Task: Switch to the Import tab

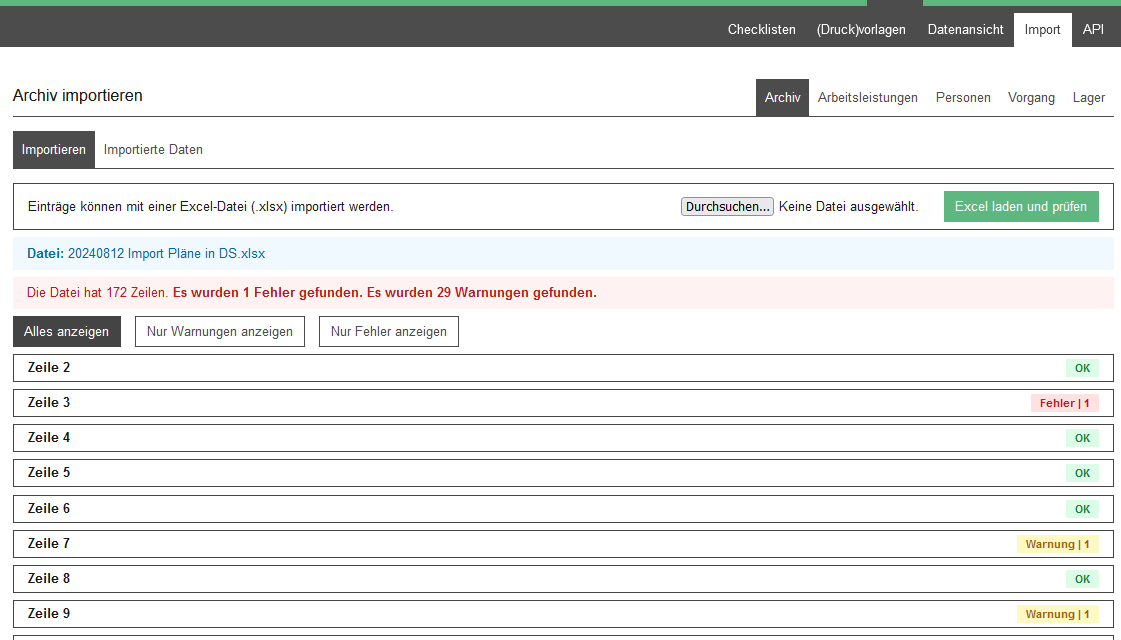Action: click(1043, 29)
